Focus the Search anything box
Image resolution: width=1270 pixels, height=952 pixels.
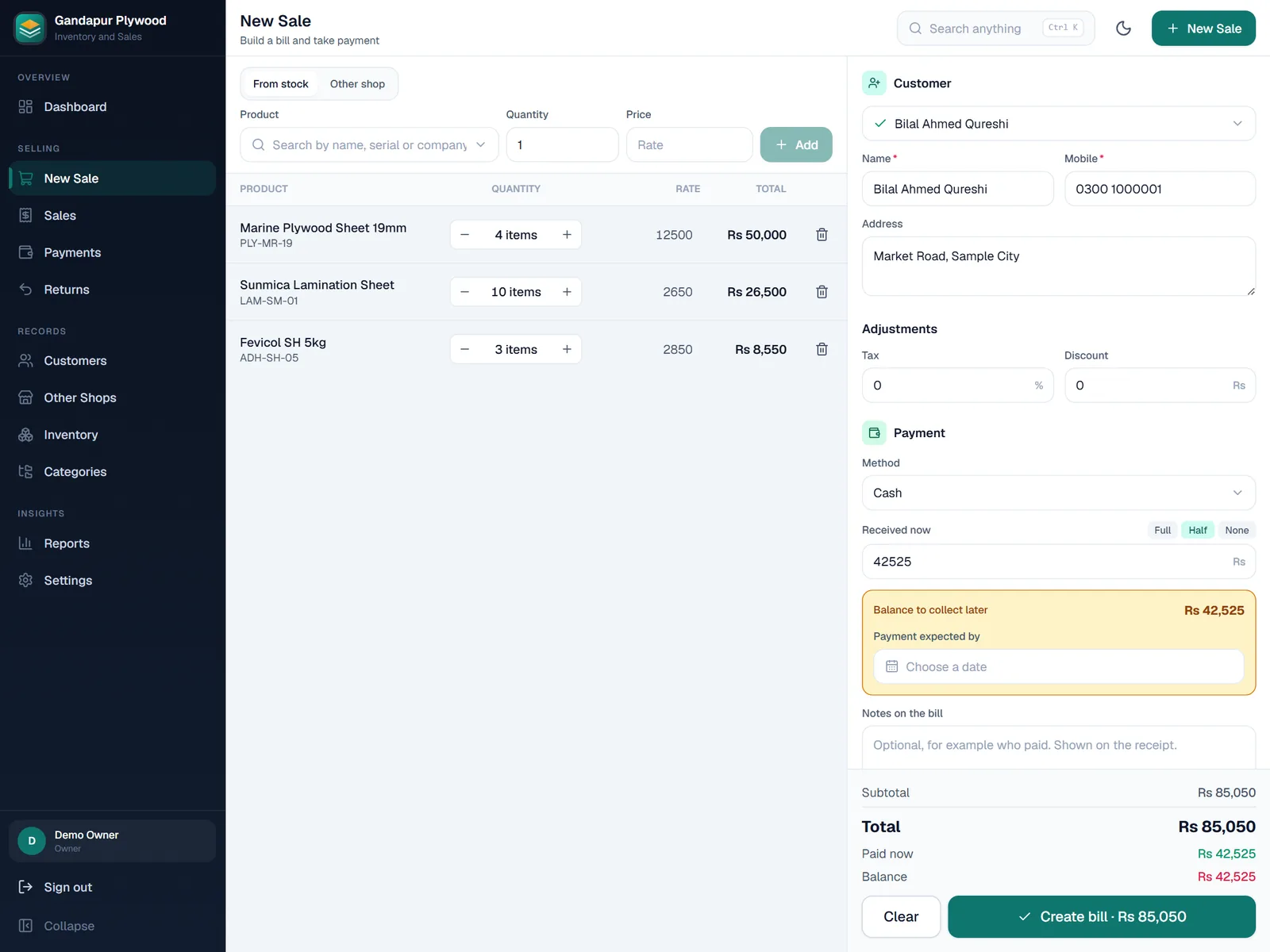coord(995,29)
